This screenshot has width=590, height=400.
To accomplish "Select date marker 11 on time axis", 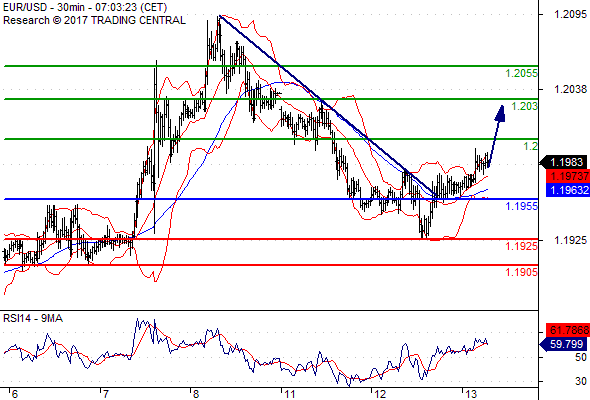I will coord(289,394).
